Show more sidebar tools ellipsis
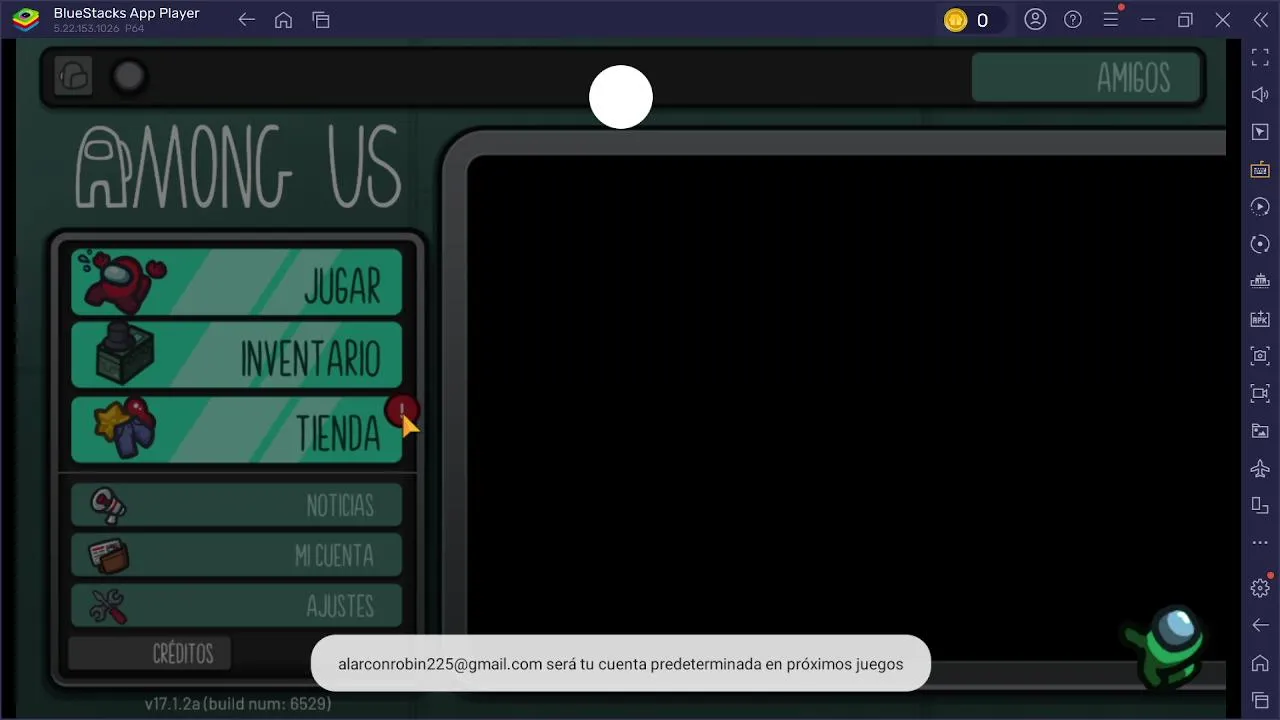The image size is (1280, 720). click(1260, 543)
